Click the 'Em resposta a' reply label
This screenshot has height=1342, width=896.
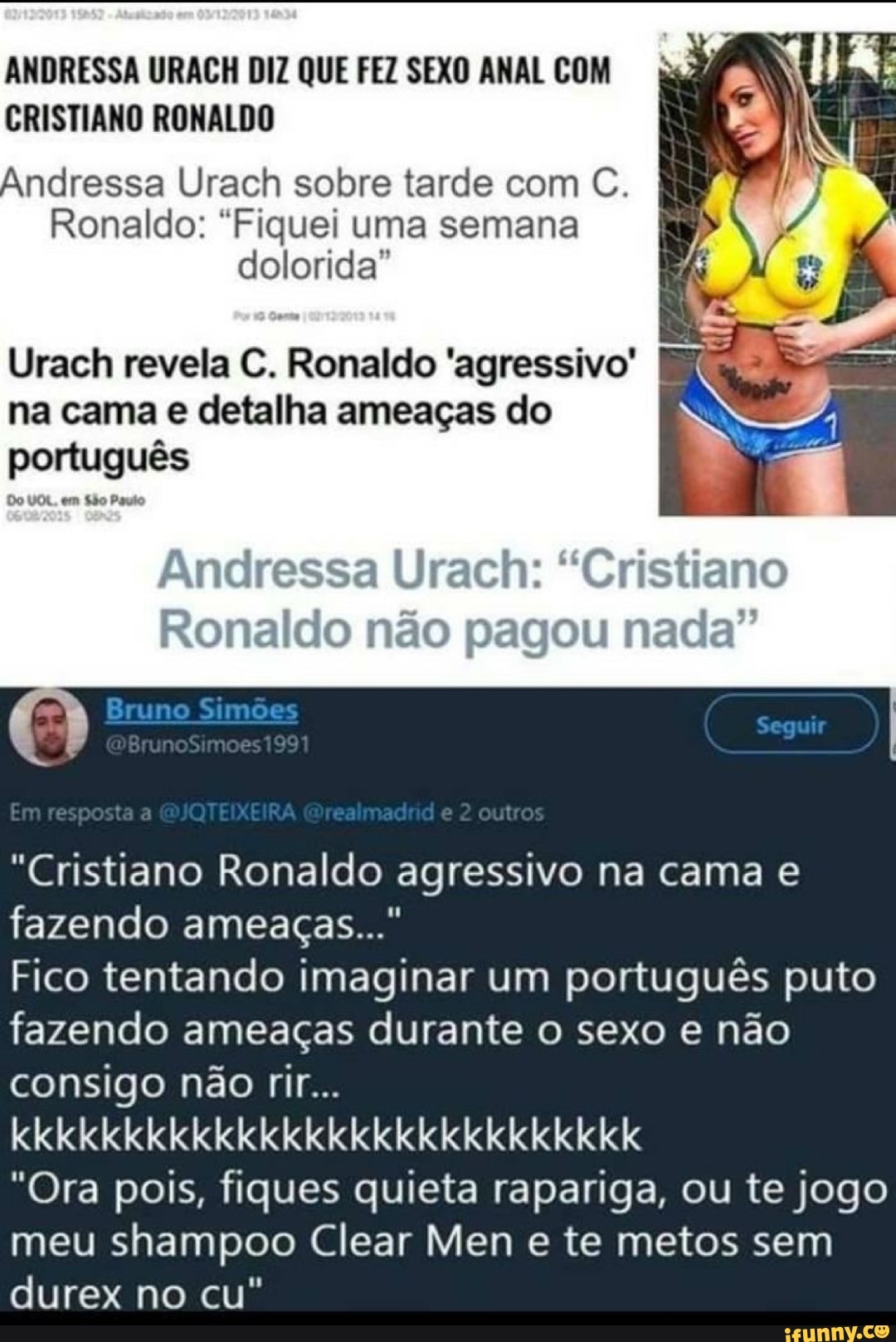(x=80, y=812)
